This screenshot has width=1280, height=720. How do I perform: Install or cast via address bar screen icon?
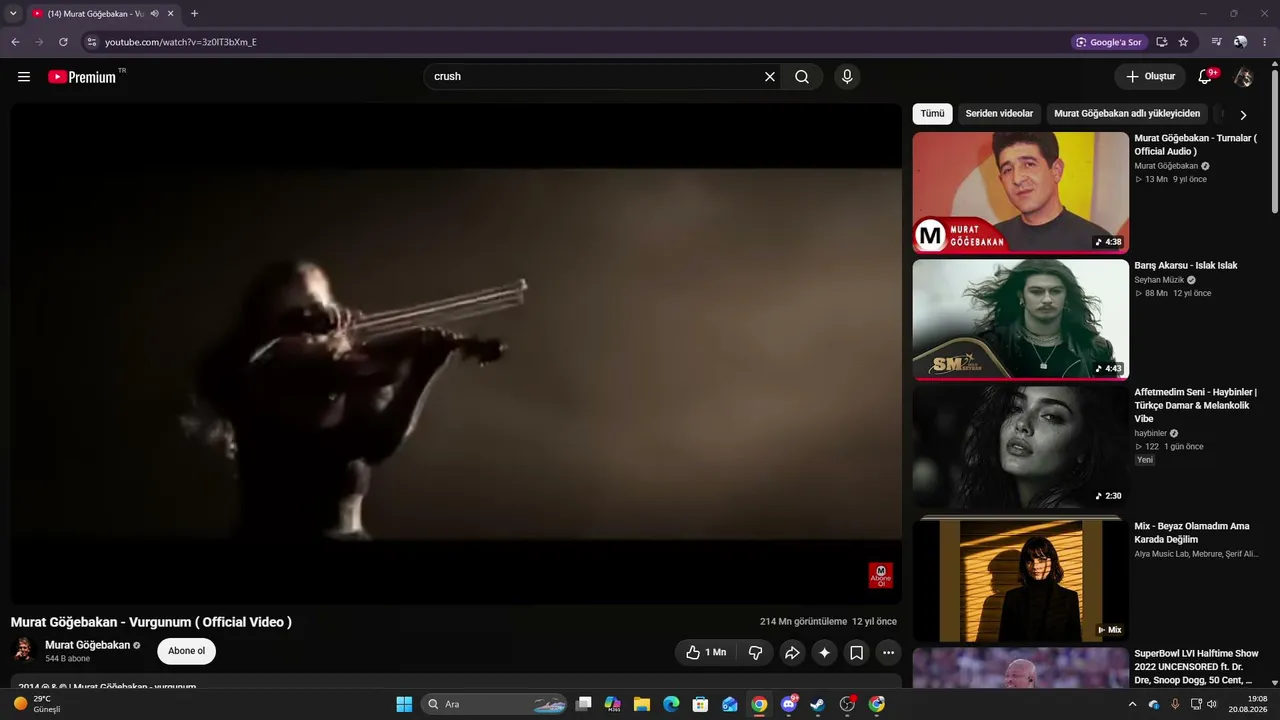[x=1162, y=42]
